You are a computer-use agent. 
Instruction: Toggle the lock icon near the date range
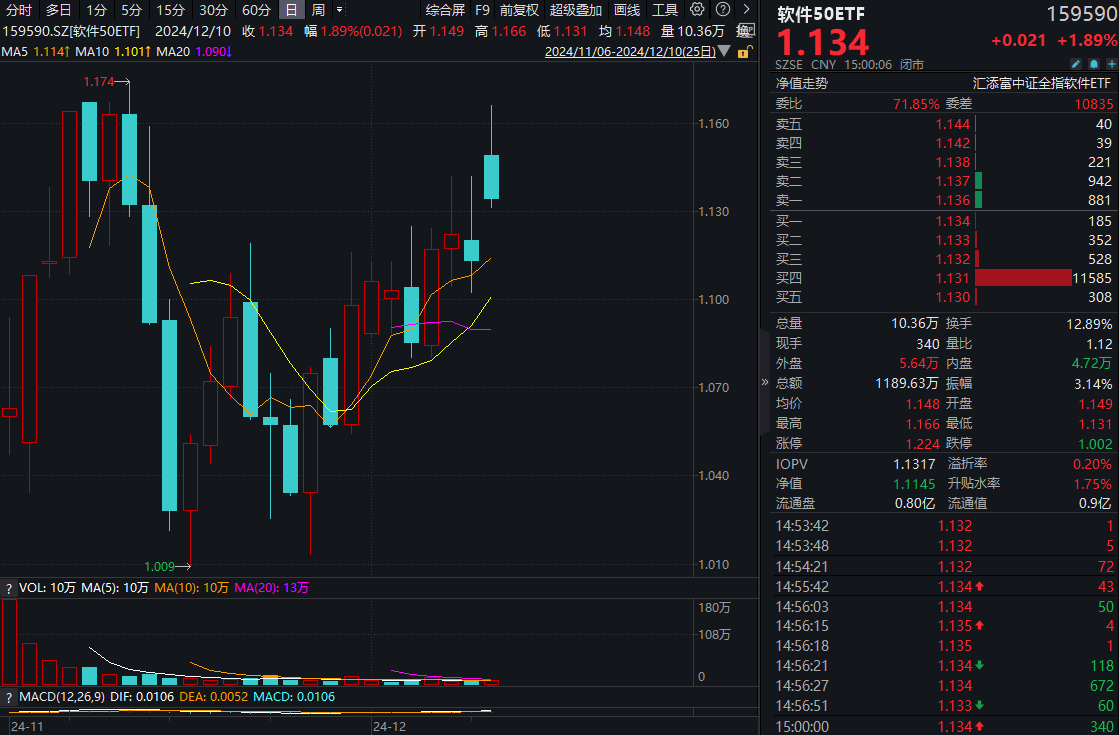tap(746, 51)
